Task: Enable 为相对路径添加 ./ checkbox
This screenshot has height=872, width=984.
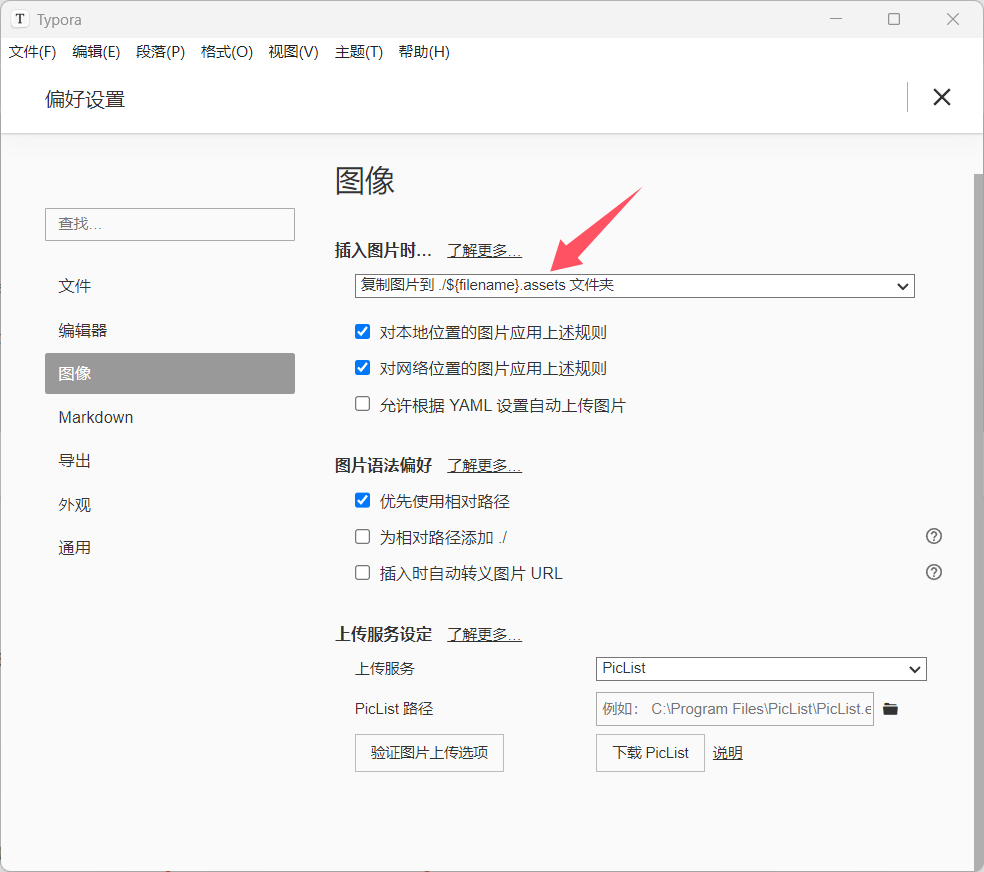Action: [362, 536]
